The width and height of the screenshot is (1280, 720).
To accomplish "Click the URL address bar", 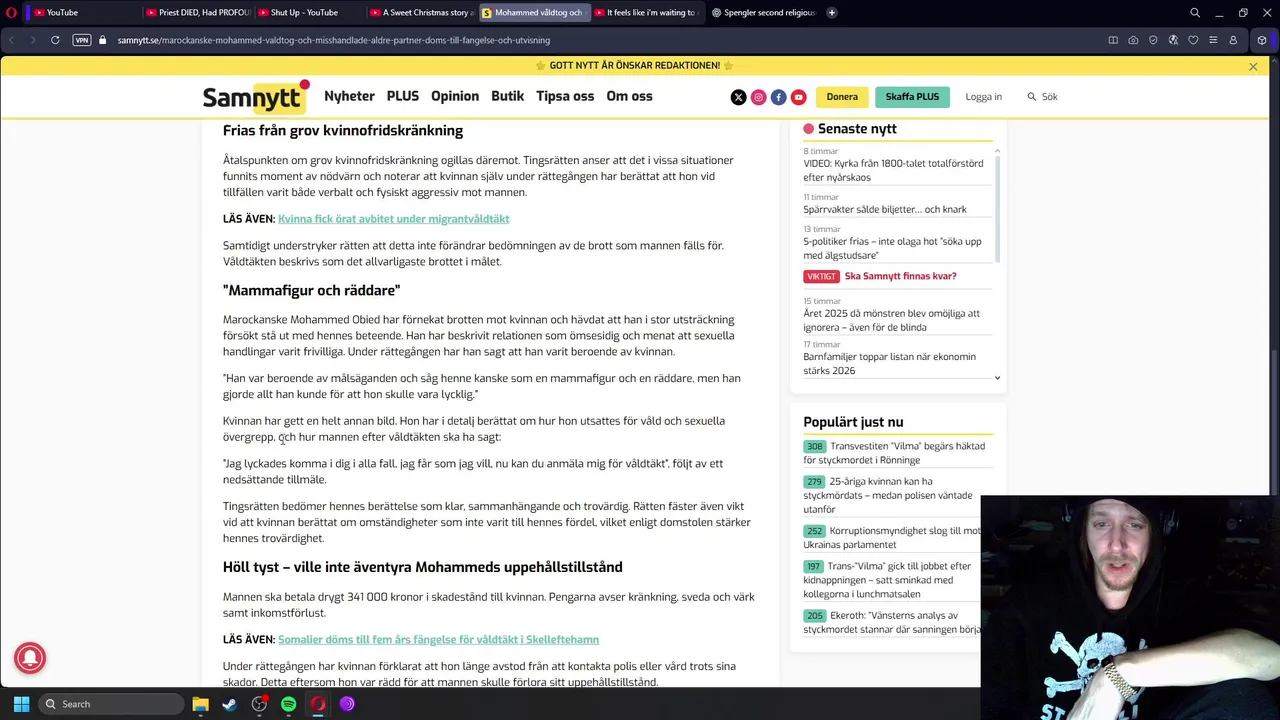I will point(600,40).
